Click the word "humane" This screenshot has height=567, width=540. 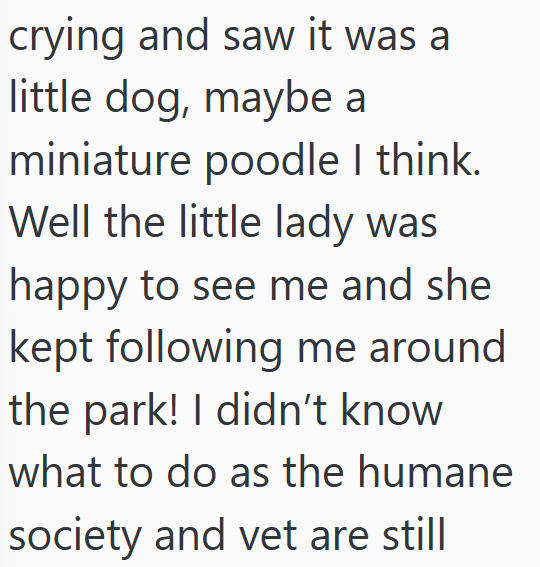coord(435,472)
